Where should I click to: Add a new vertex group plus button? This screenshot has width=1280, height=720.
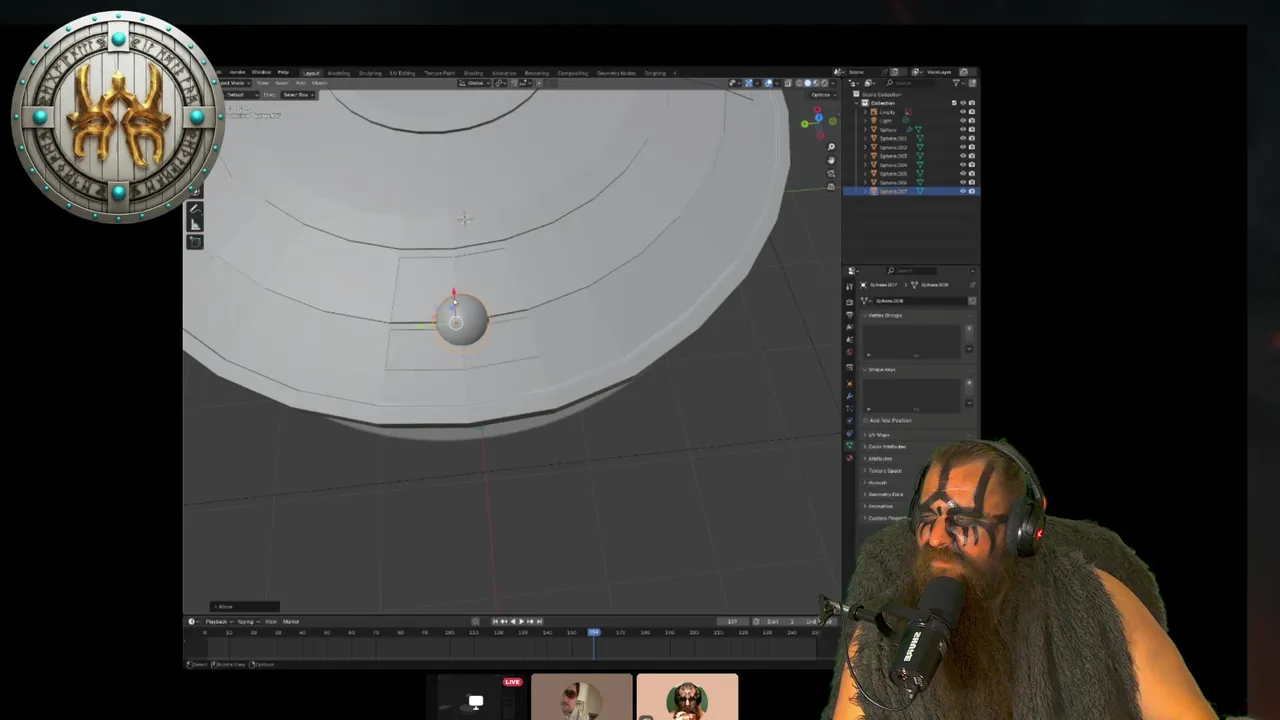tap(969, 329)
